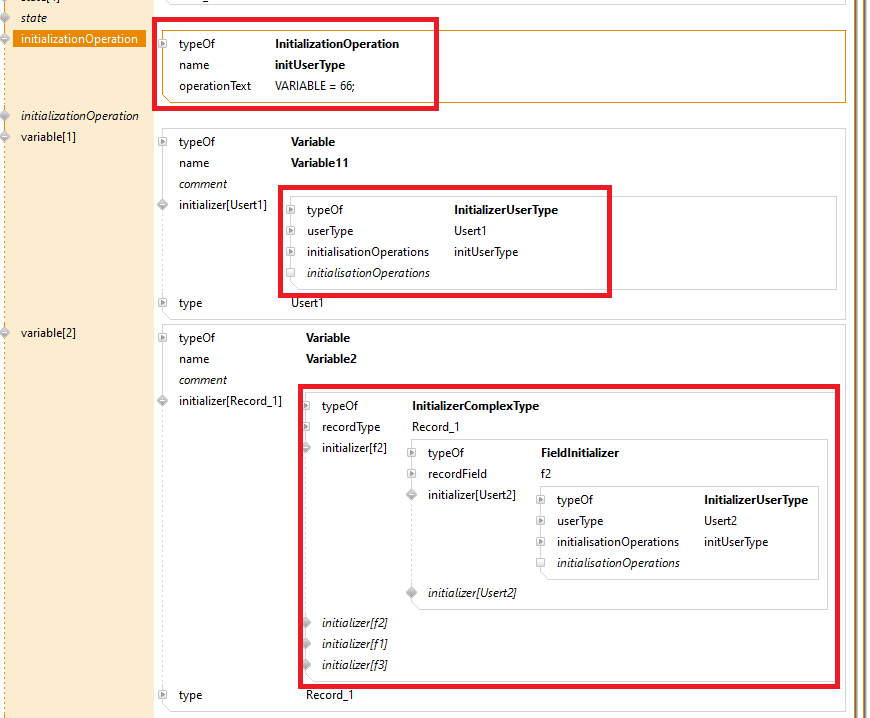Click the italic comment field under Variable2
The height and width of the screenshot is (718, 870).
point(203,380)
